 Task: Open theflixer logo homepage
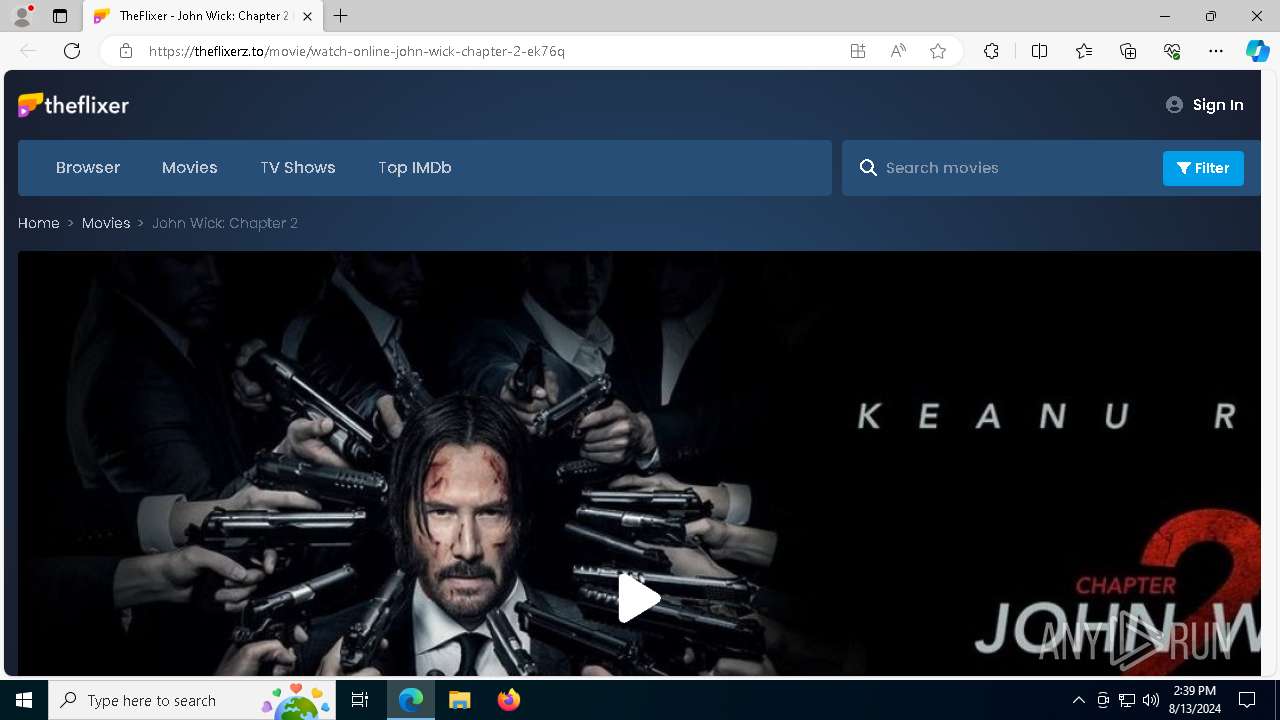tap(73, 105)
